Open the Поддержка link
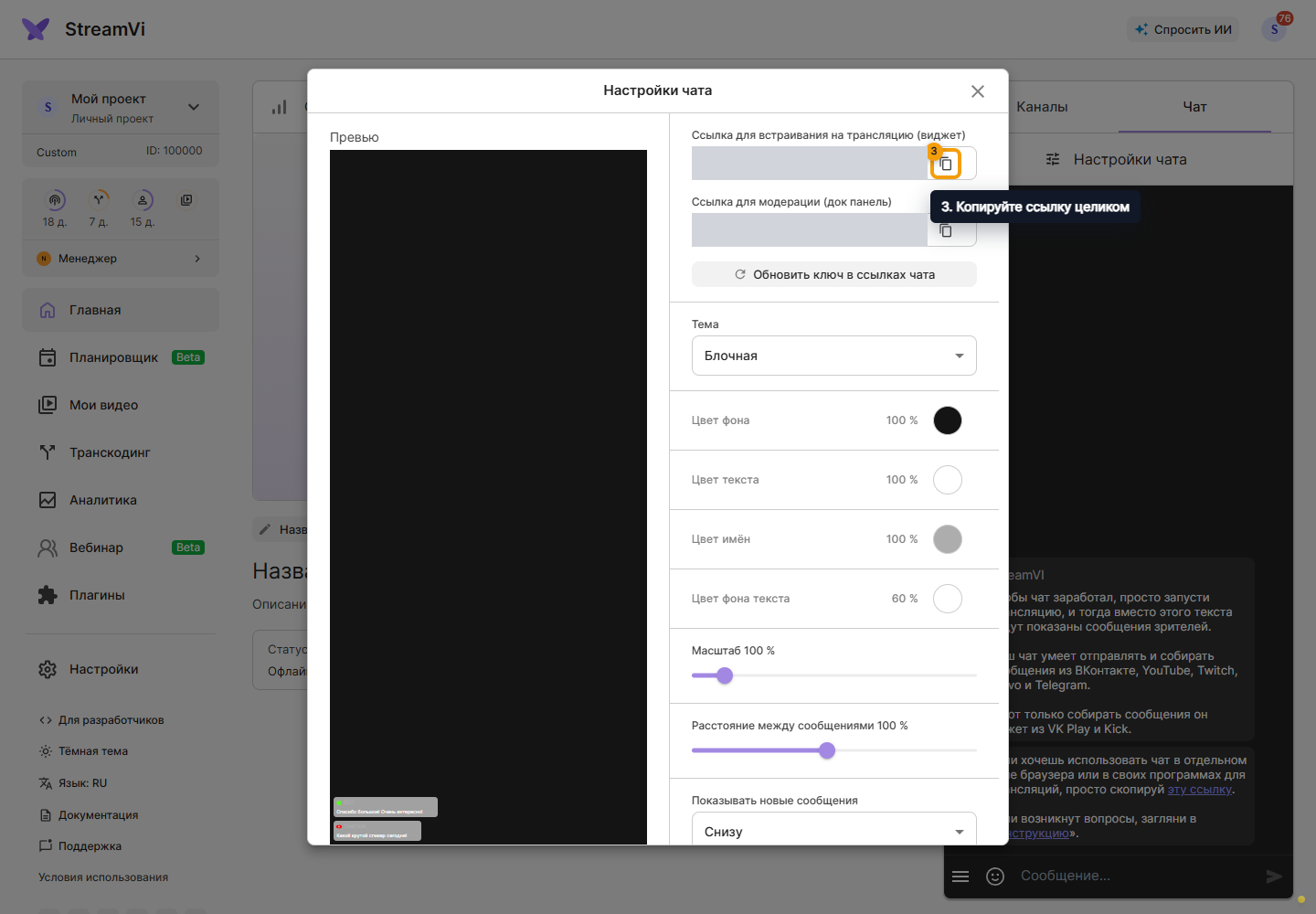The image size is (1316, 914). click(x=80, y=846)
